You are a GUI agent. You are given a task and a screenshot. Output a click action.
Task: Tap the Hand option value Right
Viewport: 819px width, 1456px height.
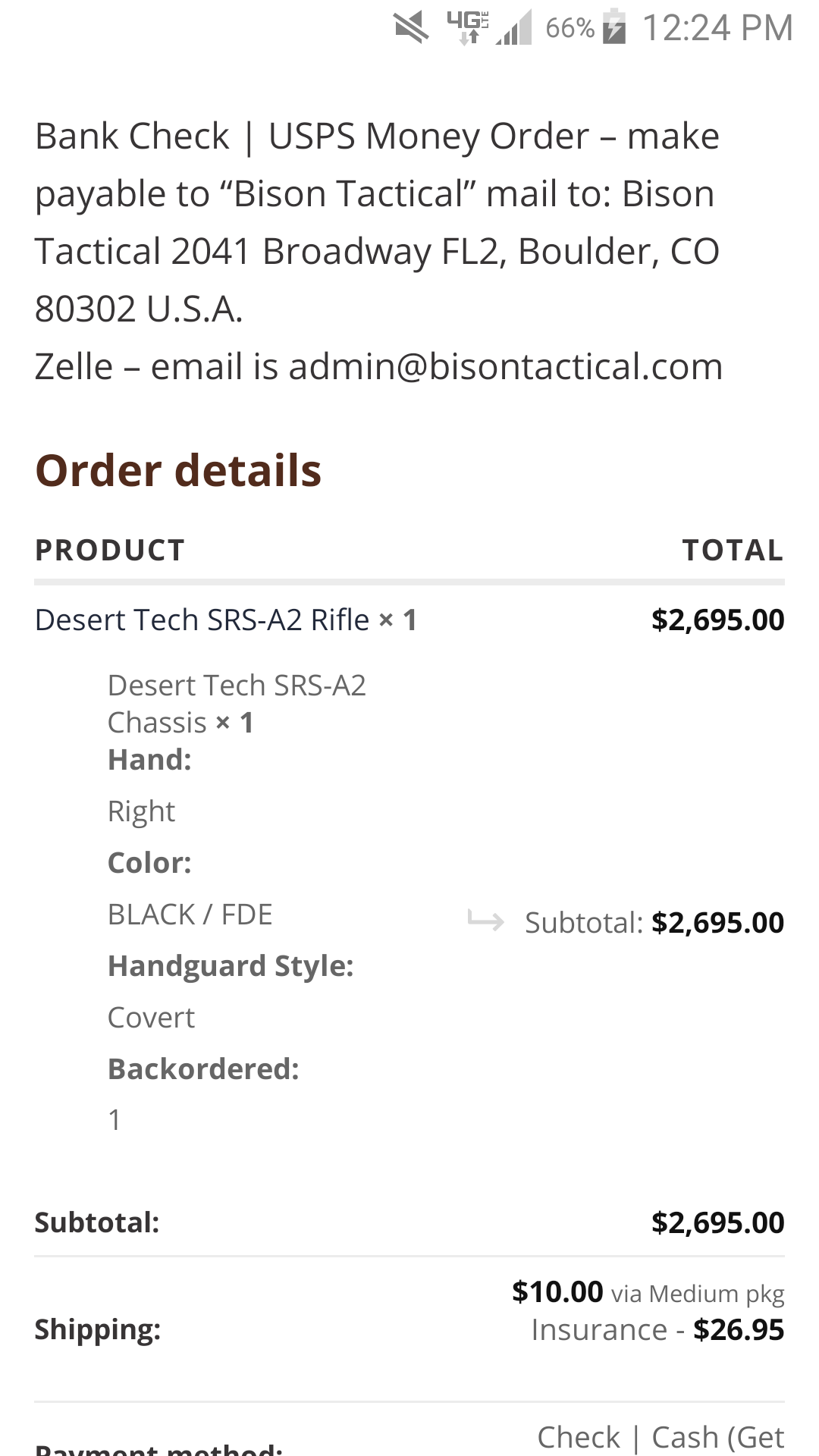(141, 811)
